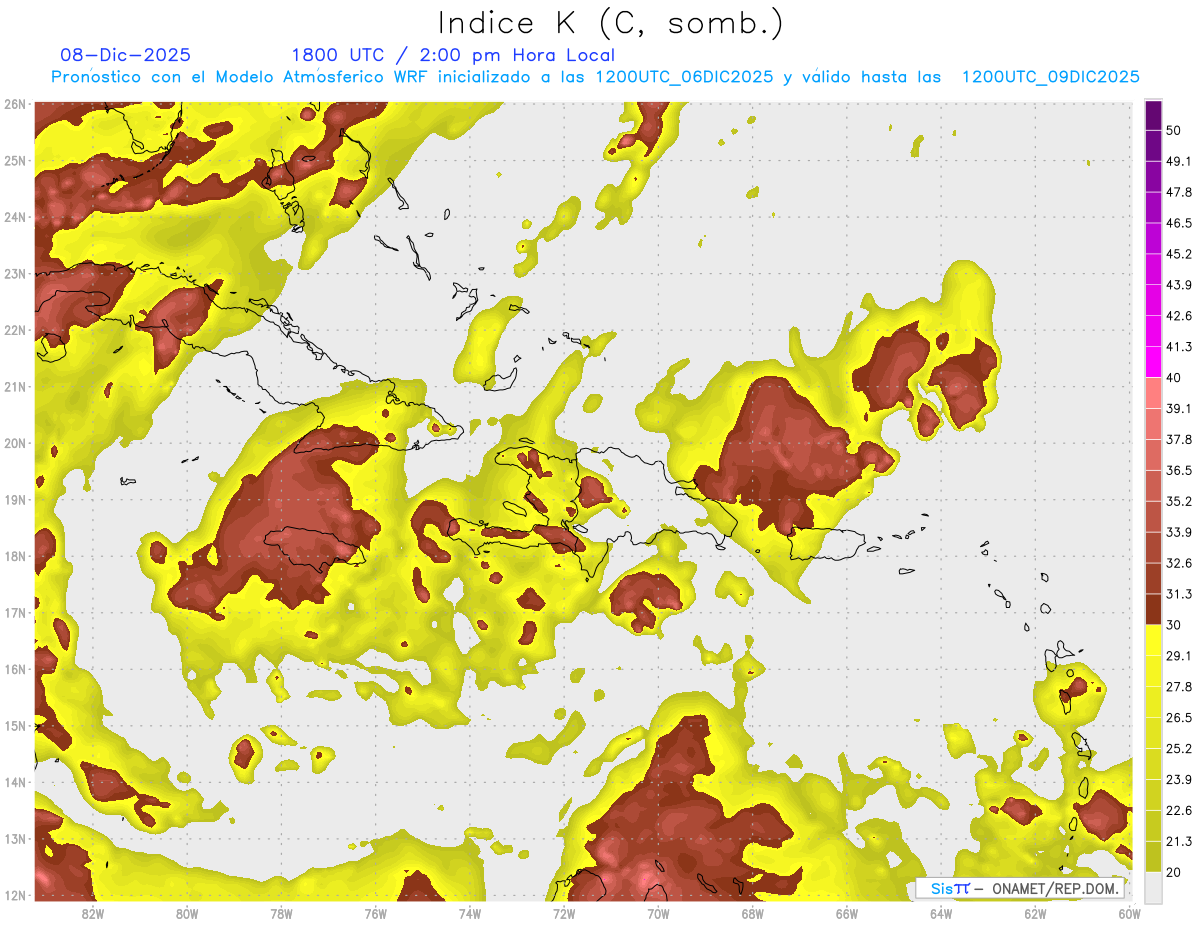Click the longitude label "80W"
The height and width of the screenshot is (927, 1200).
click(x=187, y=913)
